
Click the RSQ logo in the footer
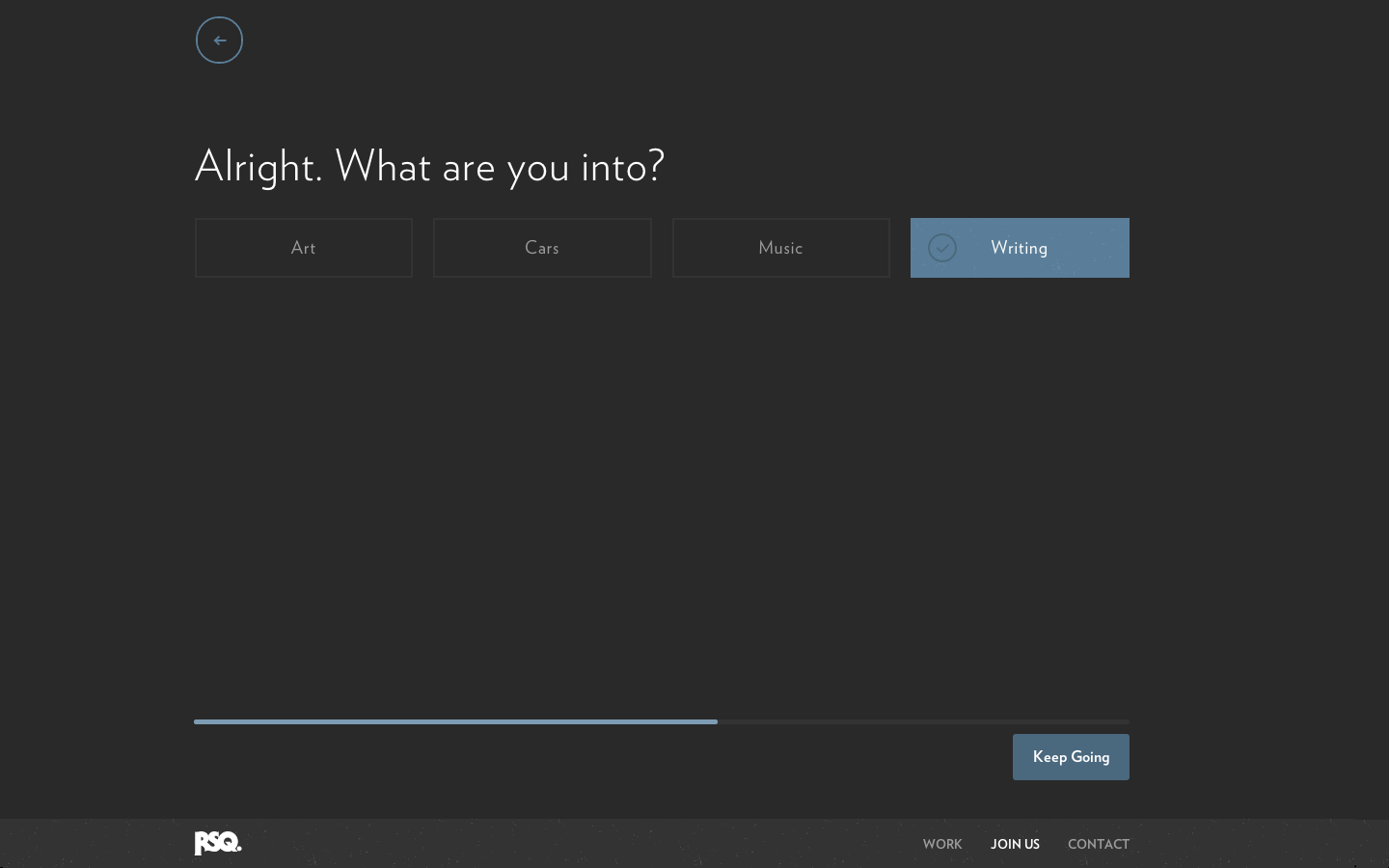point(218,843)
